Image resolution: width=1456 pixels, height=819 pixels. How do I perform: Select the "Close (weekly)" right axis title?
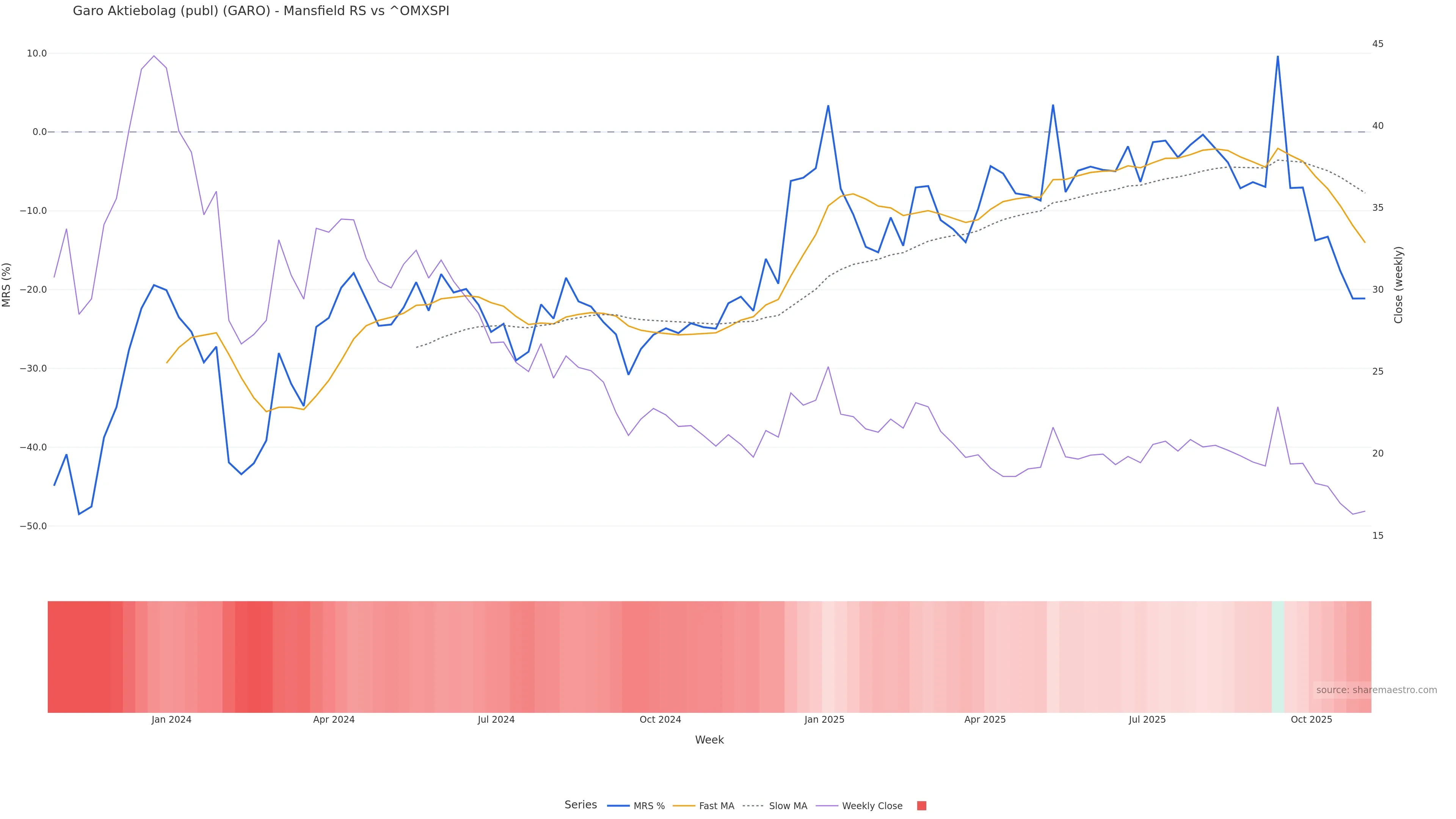pyautogui.click(x=1398, y=285)
